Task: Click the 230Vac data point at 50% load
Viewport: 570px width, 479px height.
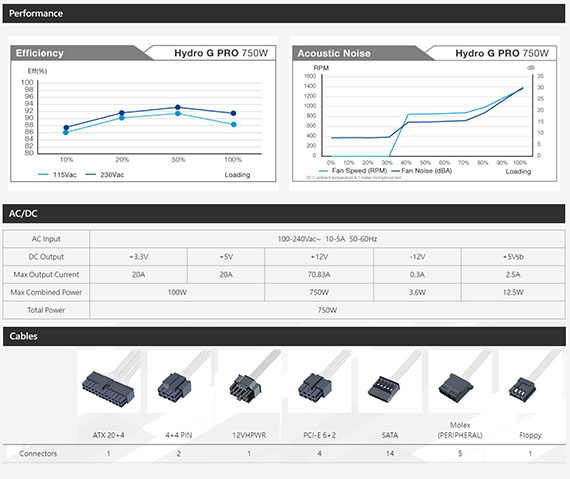Action: click(178, 107)
